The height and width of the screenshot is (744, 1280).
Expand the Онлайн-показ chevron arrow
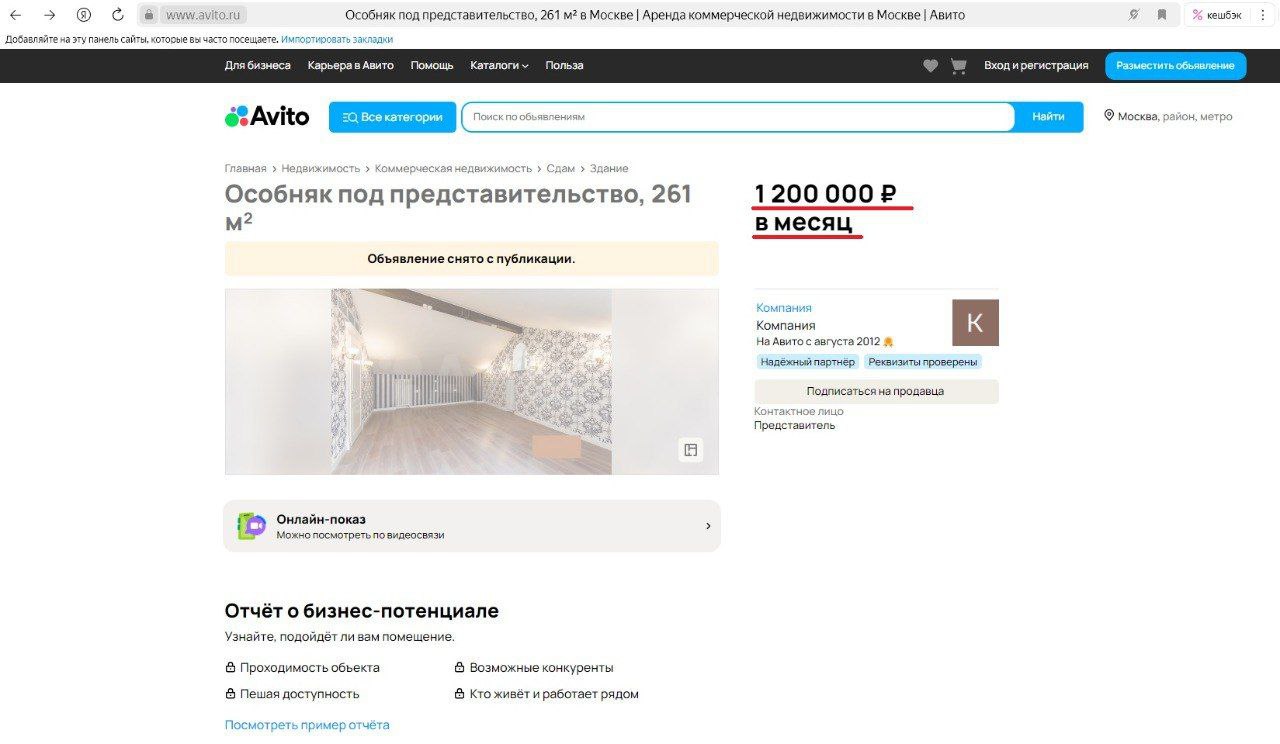(708, 526)
